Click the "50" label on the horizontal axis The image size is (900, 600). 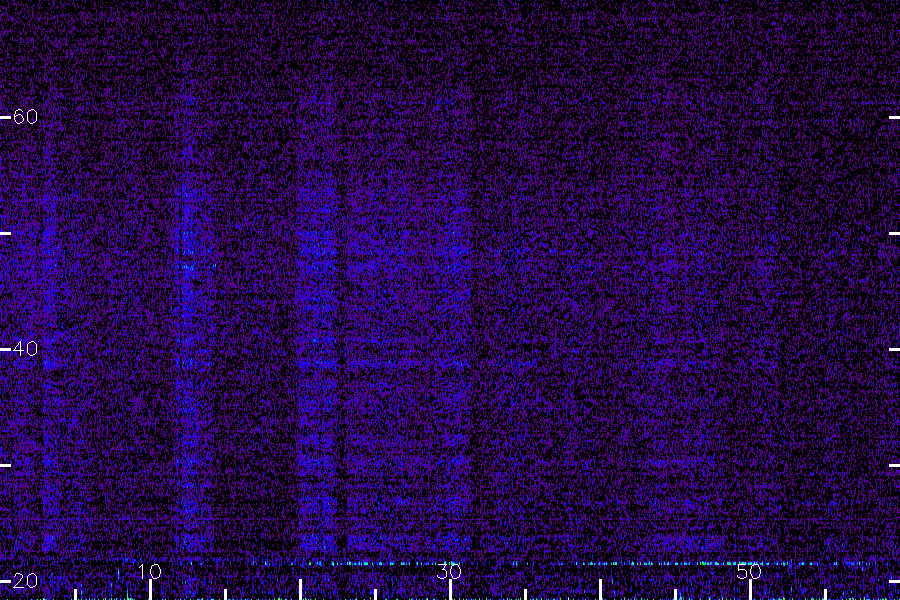coord(750,571)
